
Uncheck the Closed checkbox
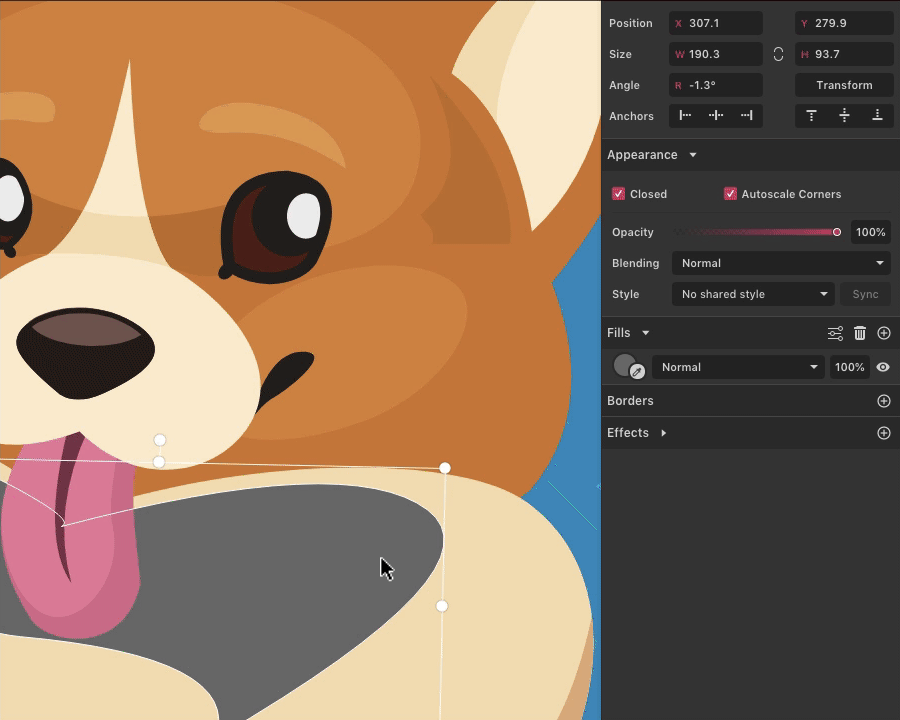tap(618, 194)
